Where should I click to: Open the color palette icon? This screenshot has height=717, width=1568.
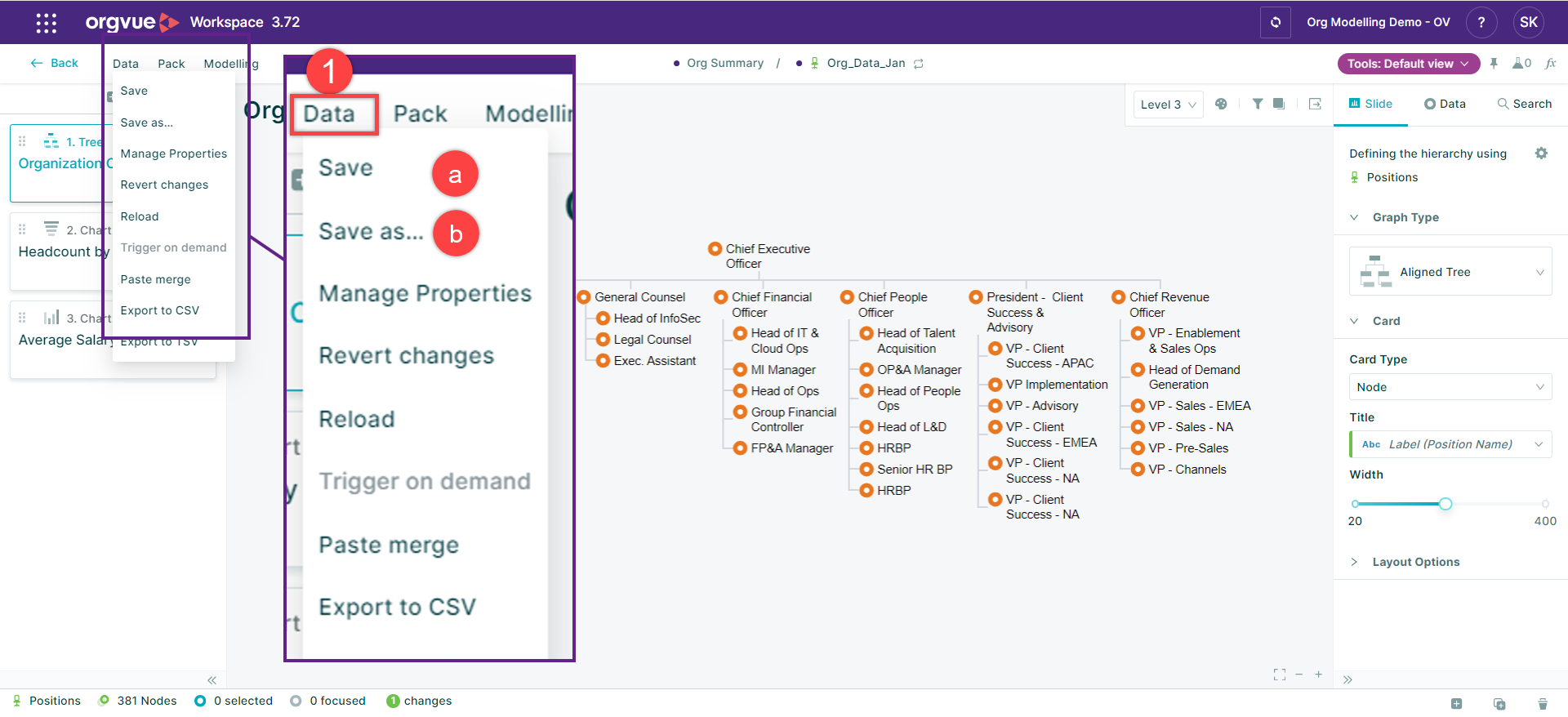pos(1221,104)
